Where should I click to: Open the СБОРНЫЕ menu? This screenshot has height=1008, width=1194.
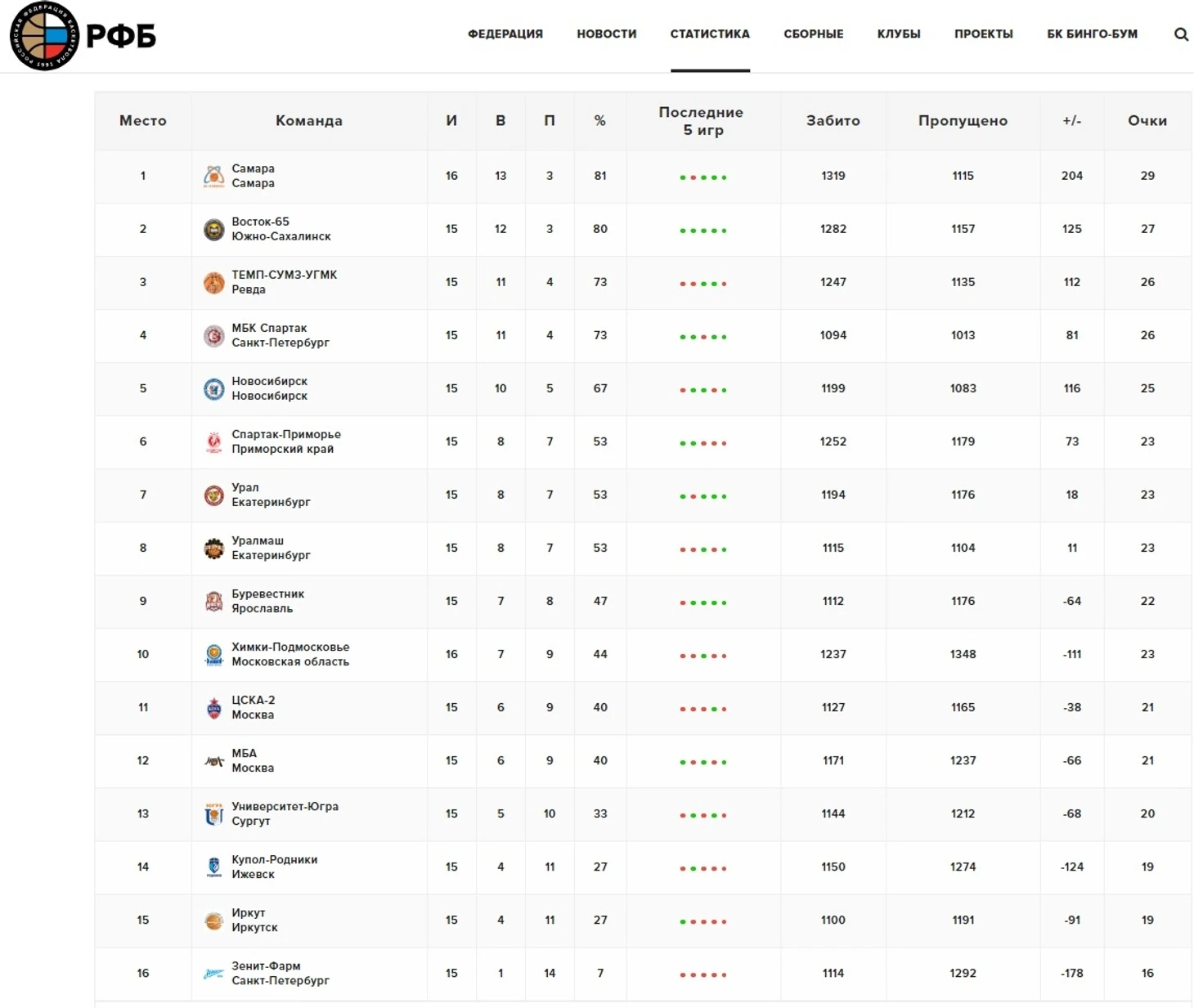[814, 34]
